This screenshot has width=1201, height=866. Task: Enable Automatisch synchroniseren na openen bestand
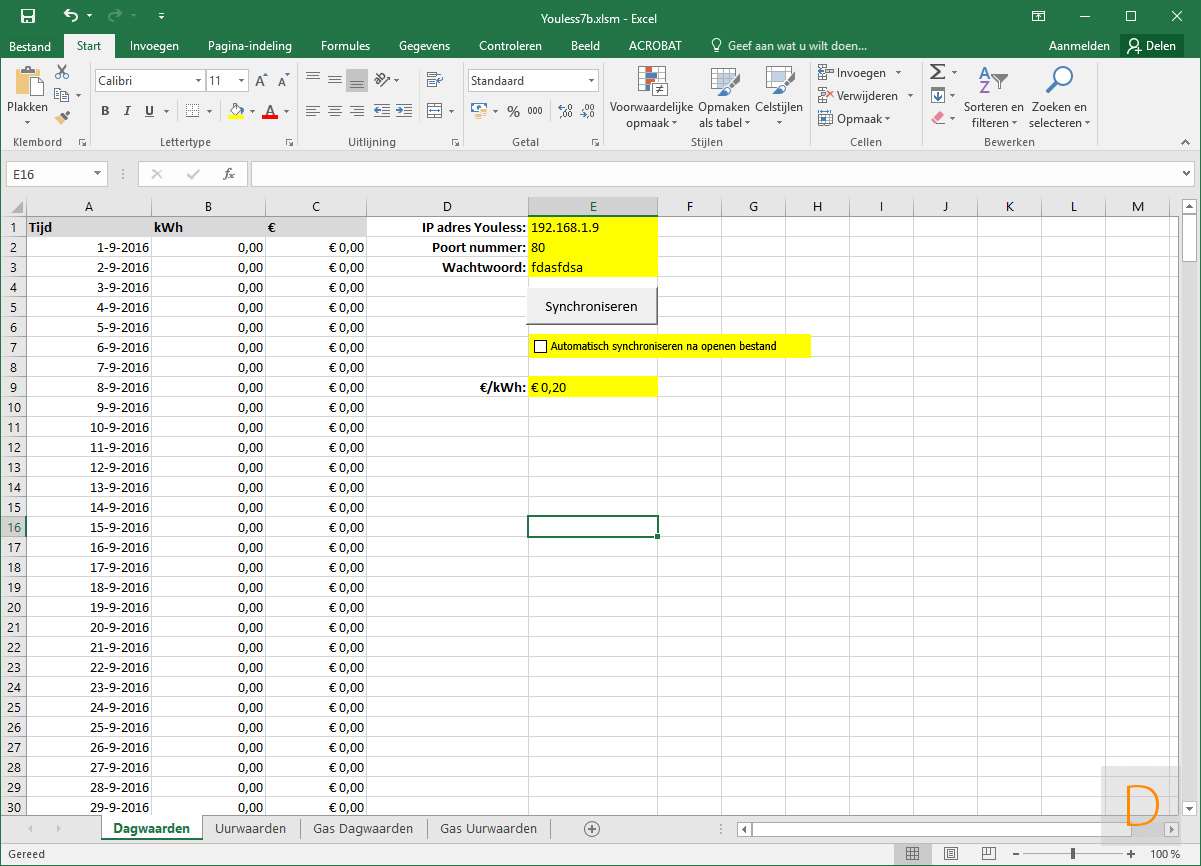pyautogui.click(x=542, y=347)
